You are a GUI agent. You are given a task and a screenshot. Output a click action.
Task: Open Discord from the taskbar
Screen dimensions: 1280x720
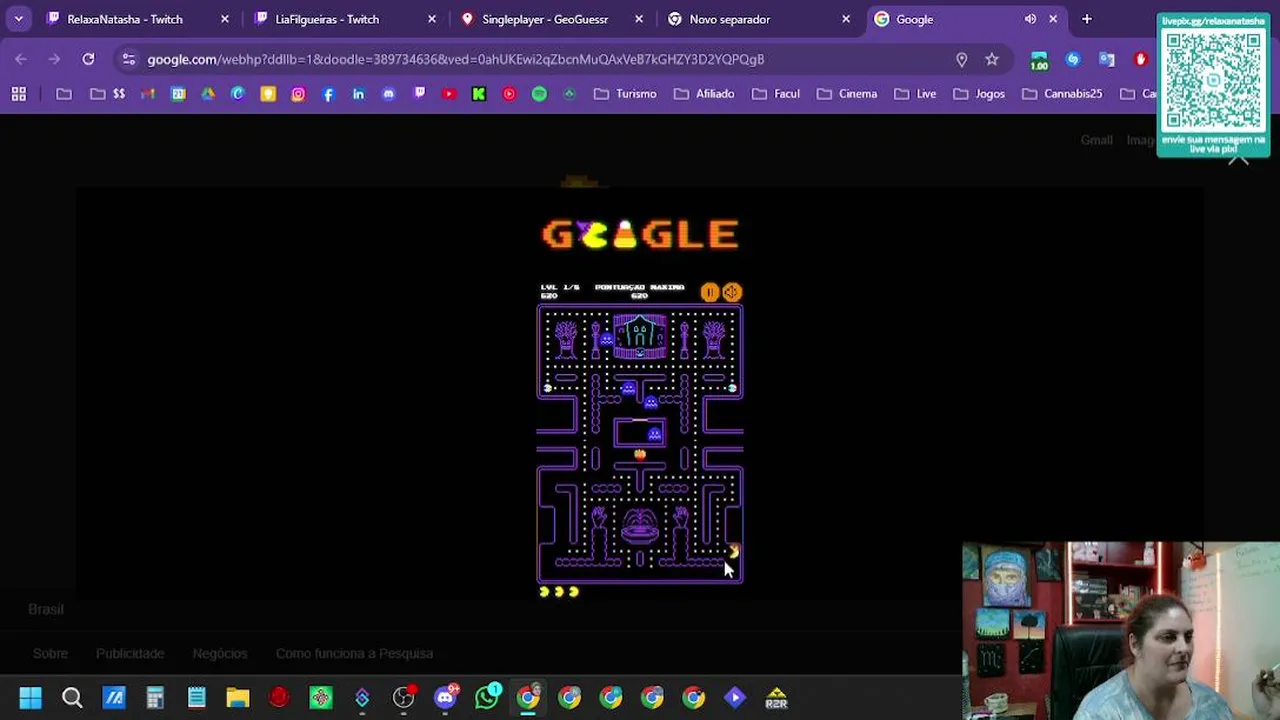[x=446, y=698]
